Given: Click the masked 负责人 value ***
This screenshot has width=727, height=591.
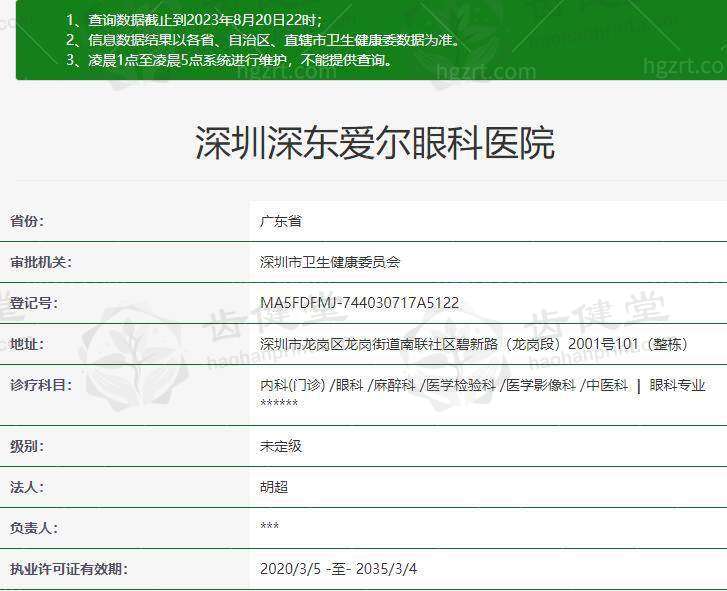Looking at the screenshot, I should 269,526.
